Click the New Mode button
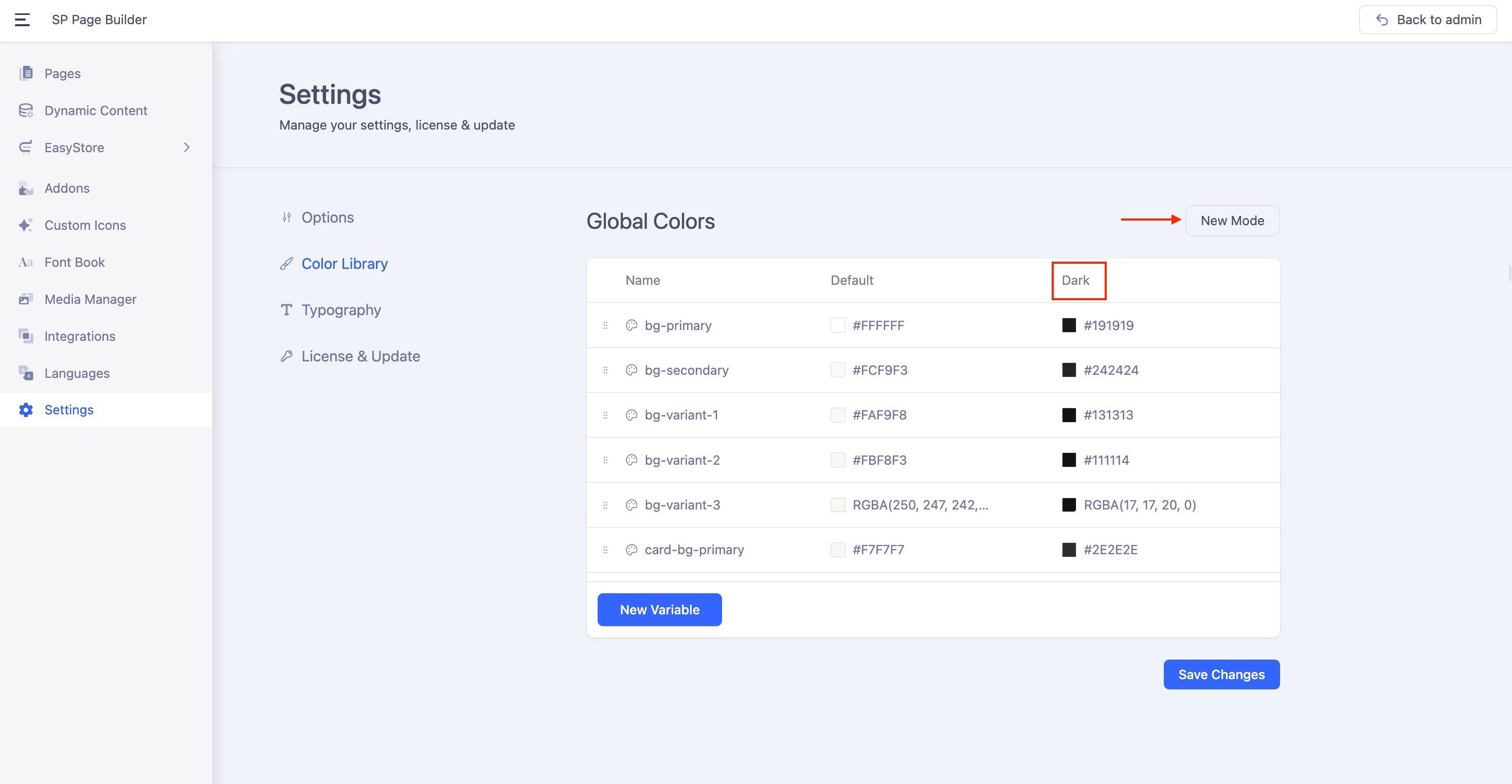1512x784 pixels. tap(1232, 221)
